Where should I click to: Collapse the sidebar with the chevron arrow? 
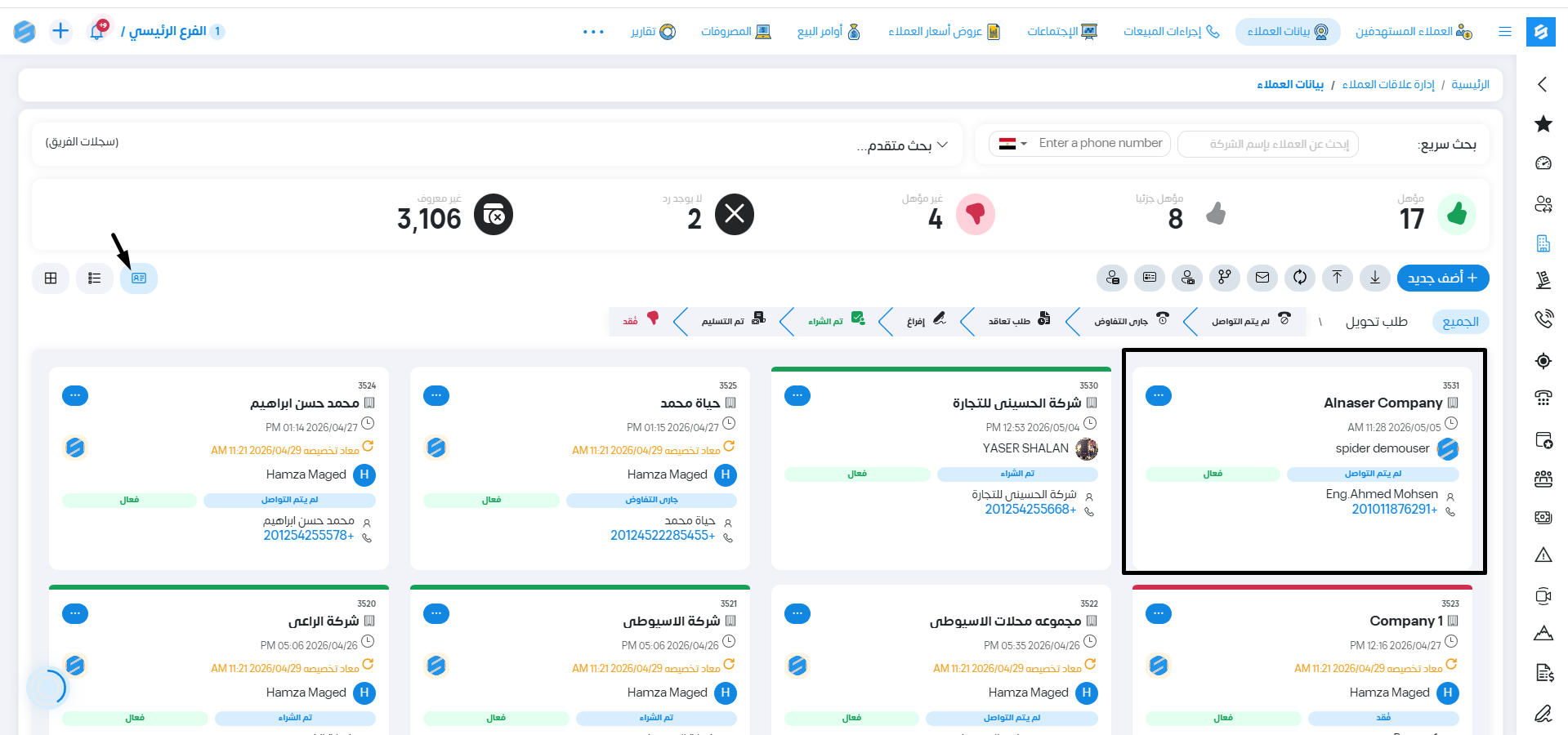tap(1543, 84)
